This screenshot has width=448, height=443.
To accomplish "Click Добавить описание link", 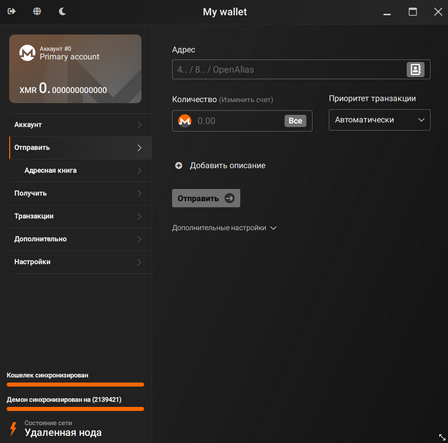I will pyautogui.click(x=227, y=166).
